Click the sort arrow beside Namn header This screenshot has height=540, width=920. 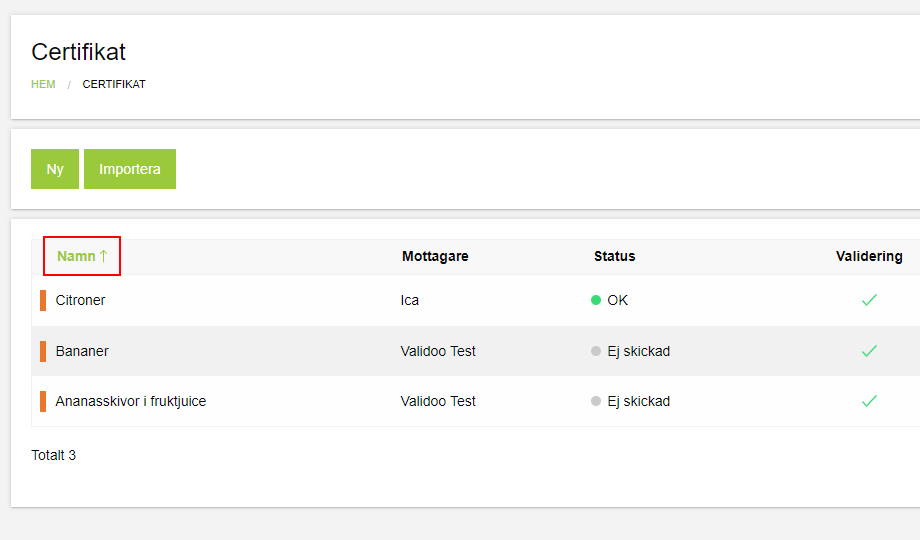coord(104,256)
